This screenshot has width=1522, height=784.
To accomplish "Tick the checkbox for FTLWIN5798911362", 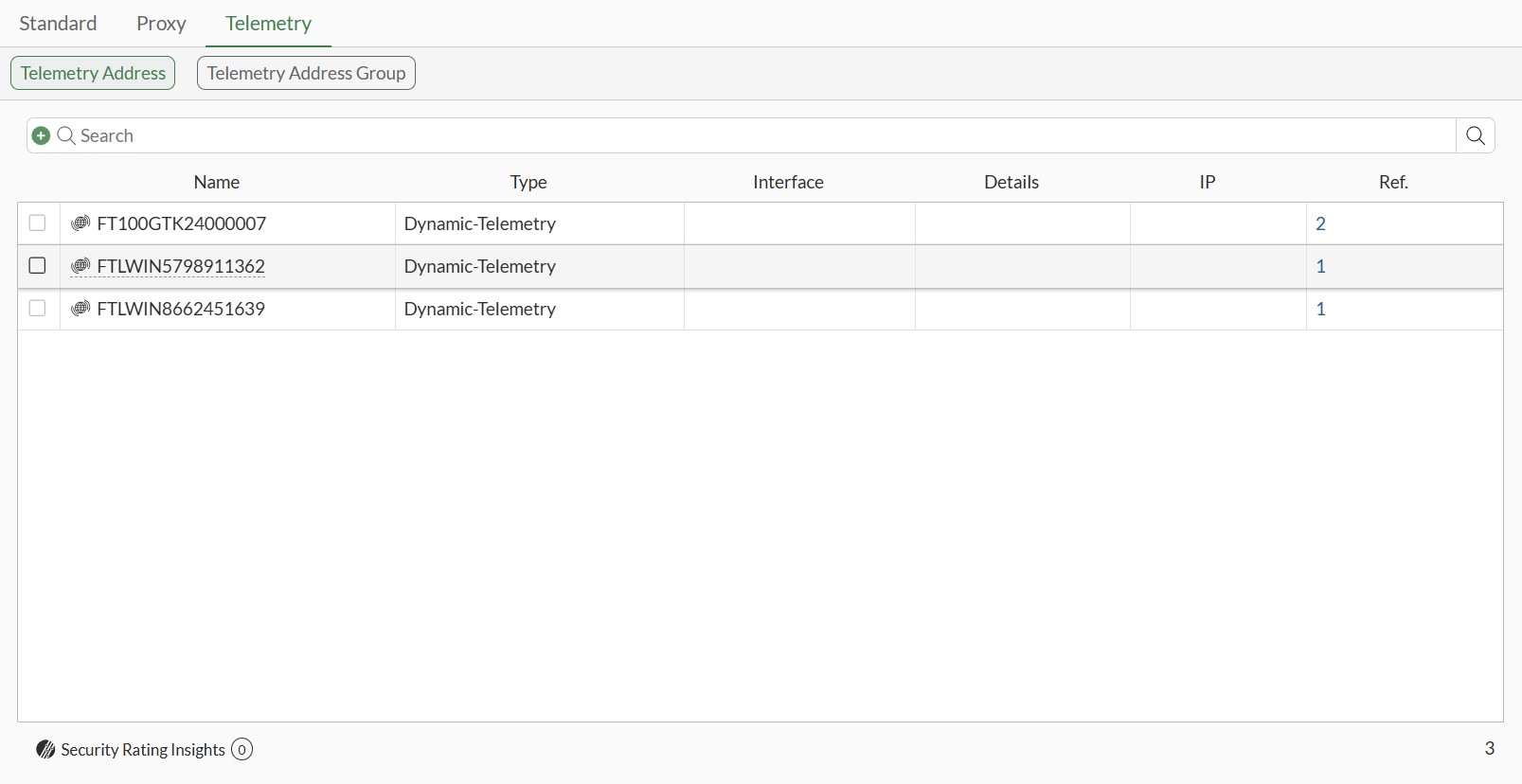I will click(38, 266).
